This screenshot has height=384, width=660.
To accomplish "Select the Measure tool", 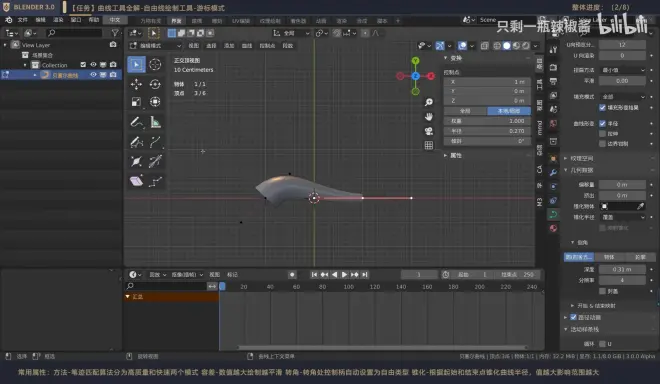I will tap(155, 123).
